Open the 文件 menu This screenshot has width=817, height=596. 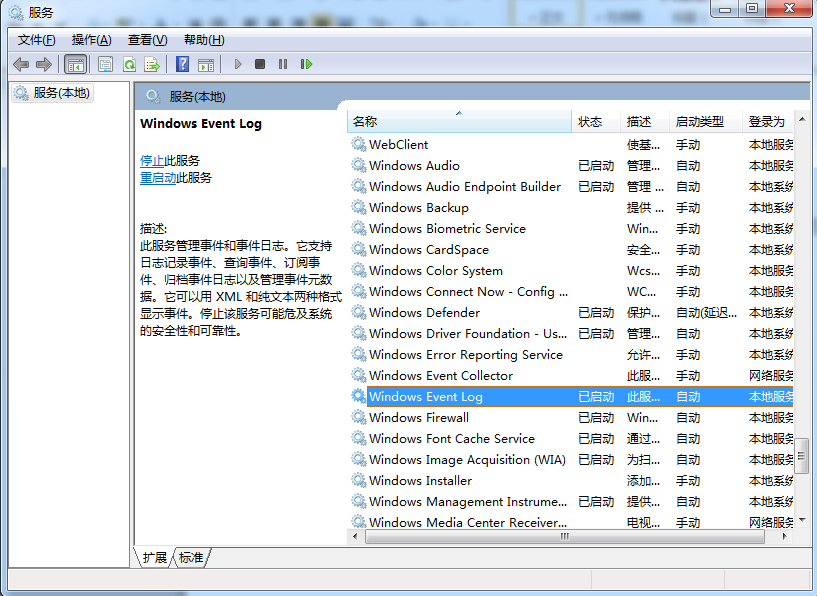[x=36, y=40]
